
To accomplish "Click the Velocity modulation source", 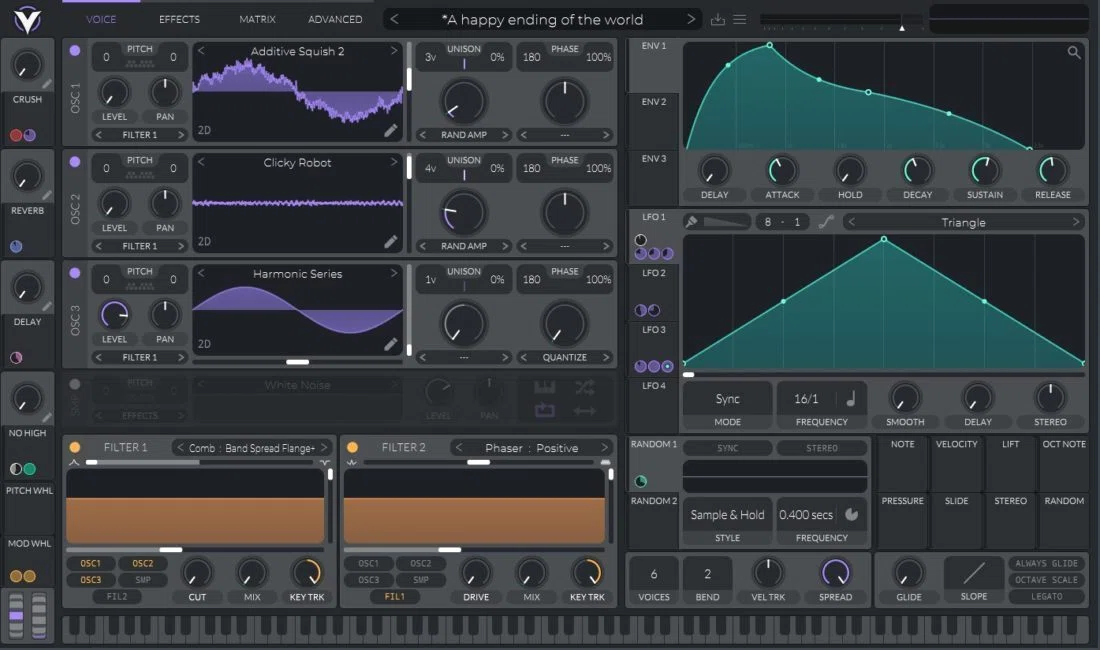I will (x=956, y=463).
